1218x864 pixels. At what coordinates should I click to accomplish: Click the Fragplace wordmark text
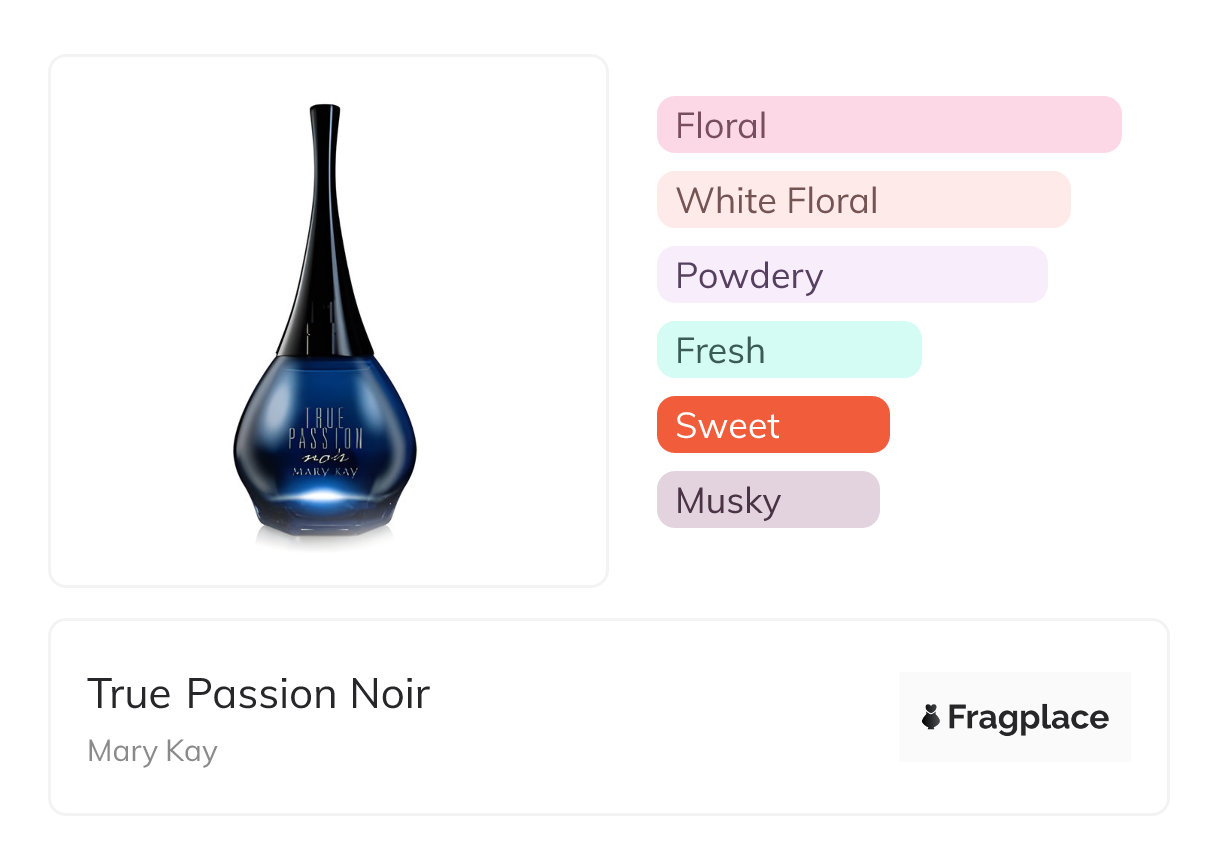(1028, 718)
